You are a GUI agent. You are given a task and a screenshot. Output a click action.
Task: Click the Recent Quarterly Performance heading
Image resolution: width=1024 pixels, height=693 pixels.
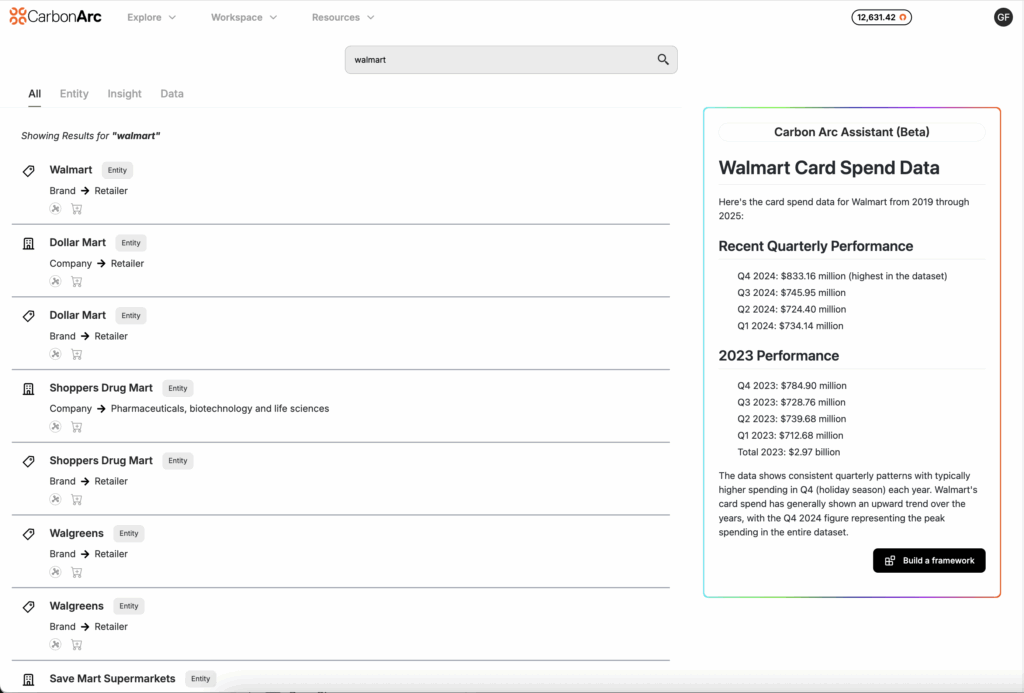816,246
